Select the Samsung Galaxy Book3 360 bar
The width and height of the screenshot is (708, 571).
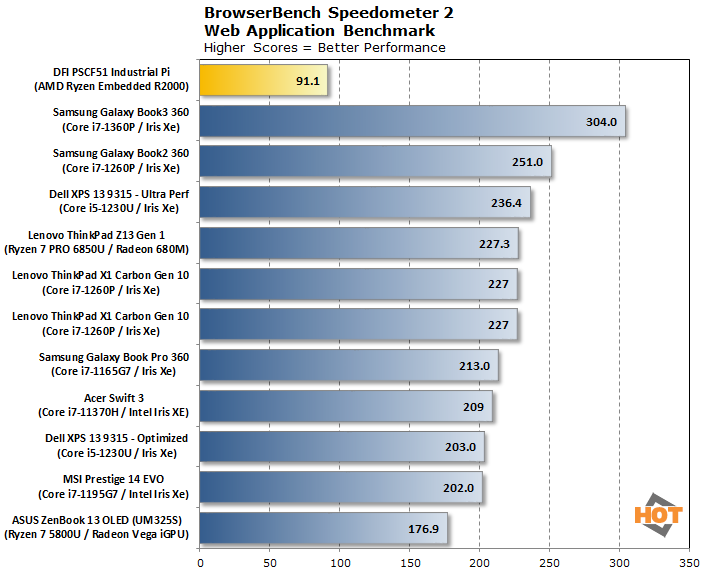[412, 121]
